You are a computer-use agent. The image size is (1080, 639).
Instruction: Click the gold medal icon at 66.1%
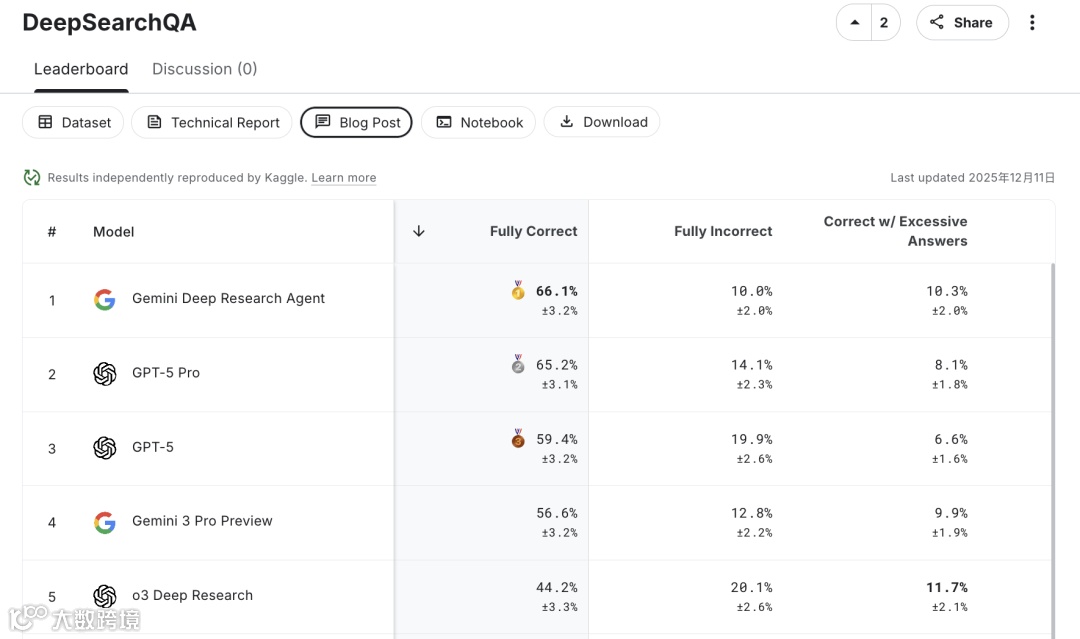518,291
